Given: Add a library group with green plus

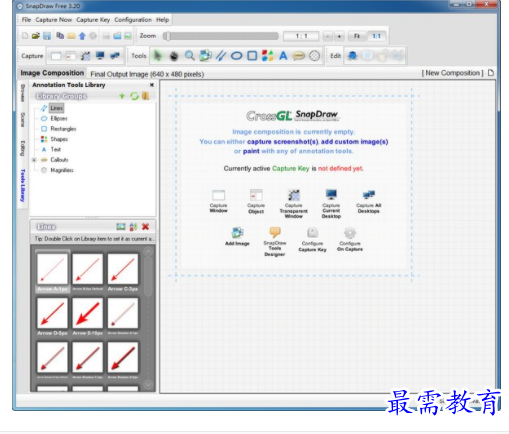Looking at the screenshot, I should [x=122, y=96].
